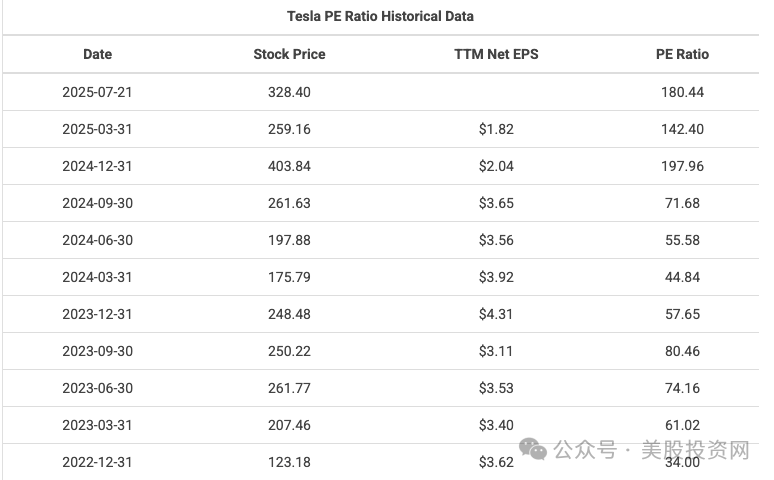774x480 pixels.
Task: Click the TTM Net EPS column header
Action: [496, 54]
